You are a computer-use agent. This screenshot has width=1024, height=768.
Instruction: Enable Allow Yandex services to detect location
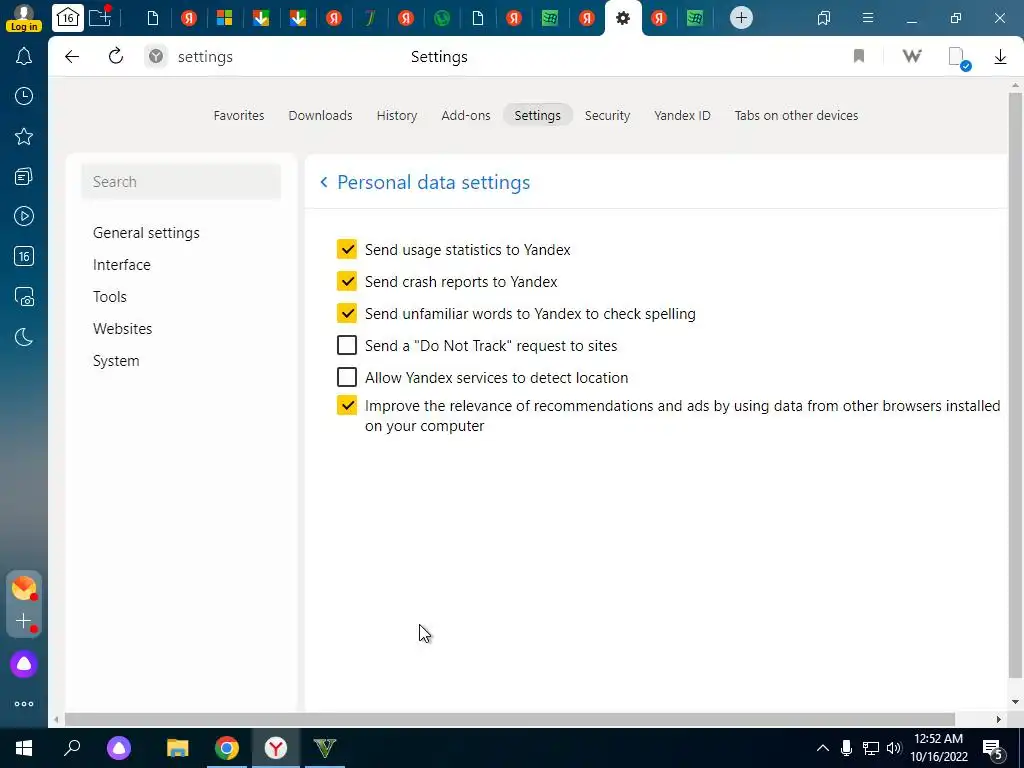pyautogui.click(x=347, y=377)
